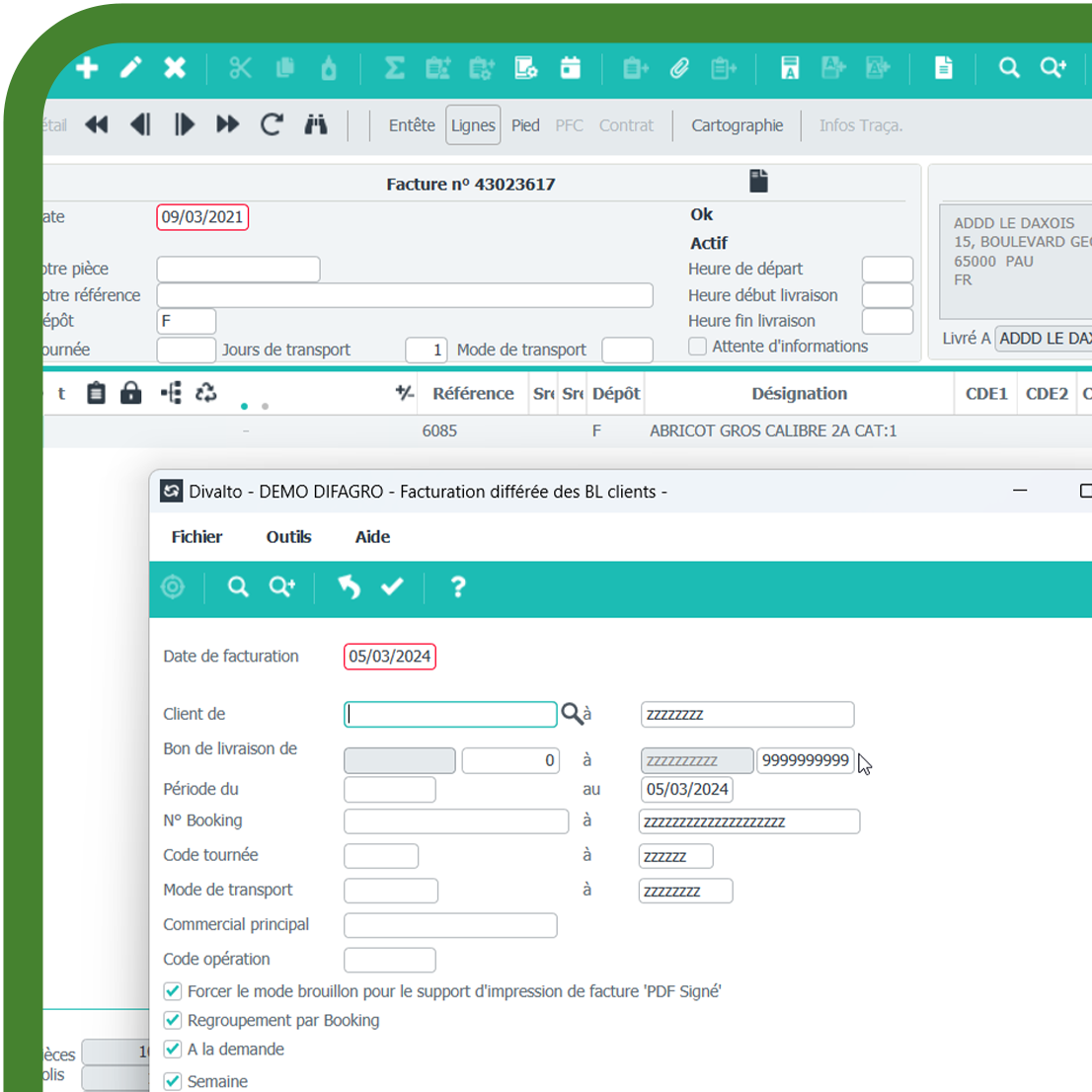The height and width of the screenshot is (1092, 1092).
Task: Click the binoculars search icon
Action: (x=316, y=125)
